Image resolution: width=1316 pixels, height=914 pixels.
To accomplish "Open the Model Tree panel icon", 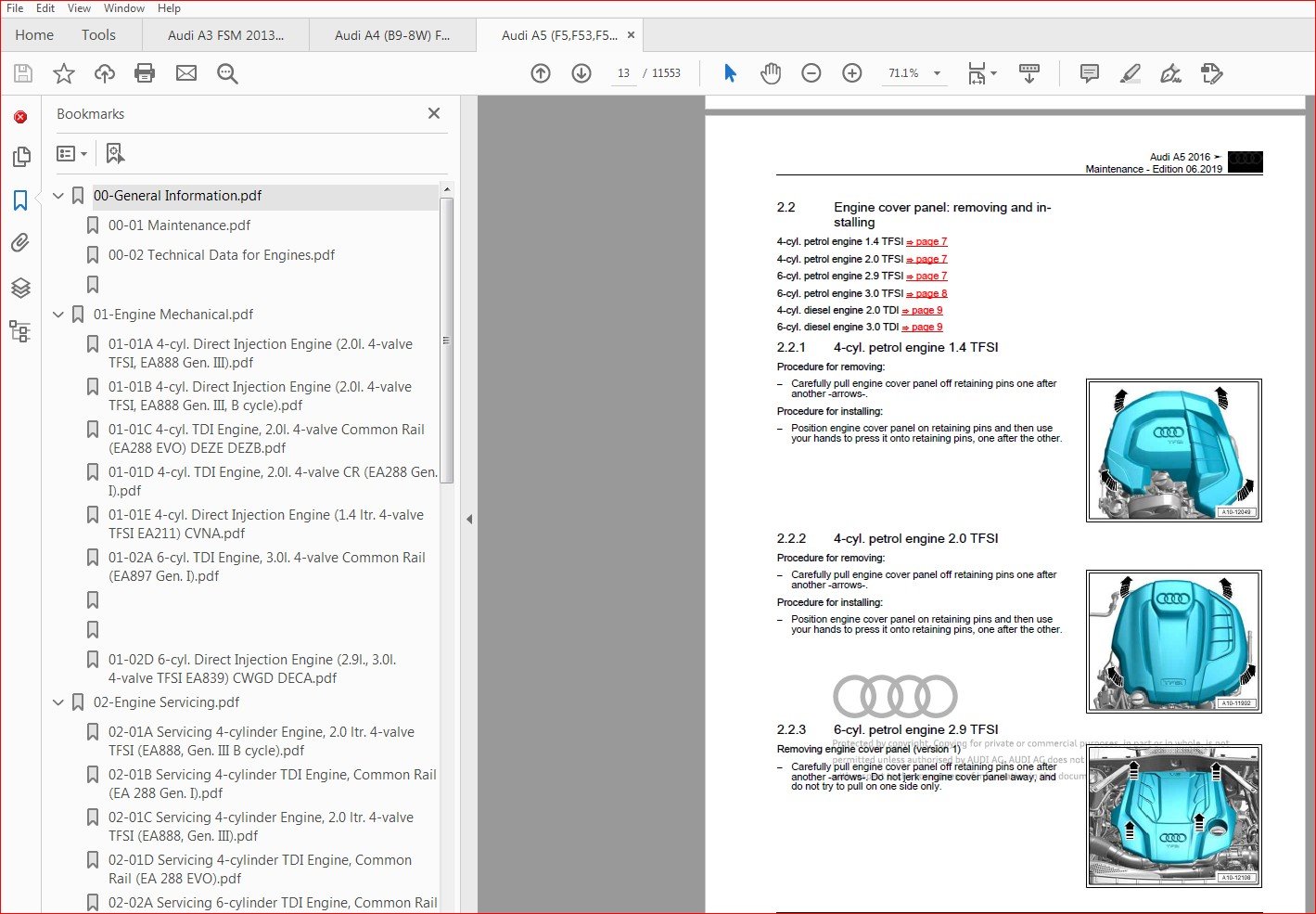I will (x=20, y=331).
